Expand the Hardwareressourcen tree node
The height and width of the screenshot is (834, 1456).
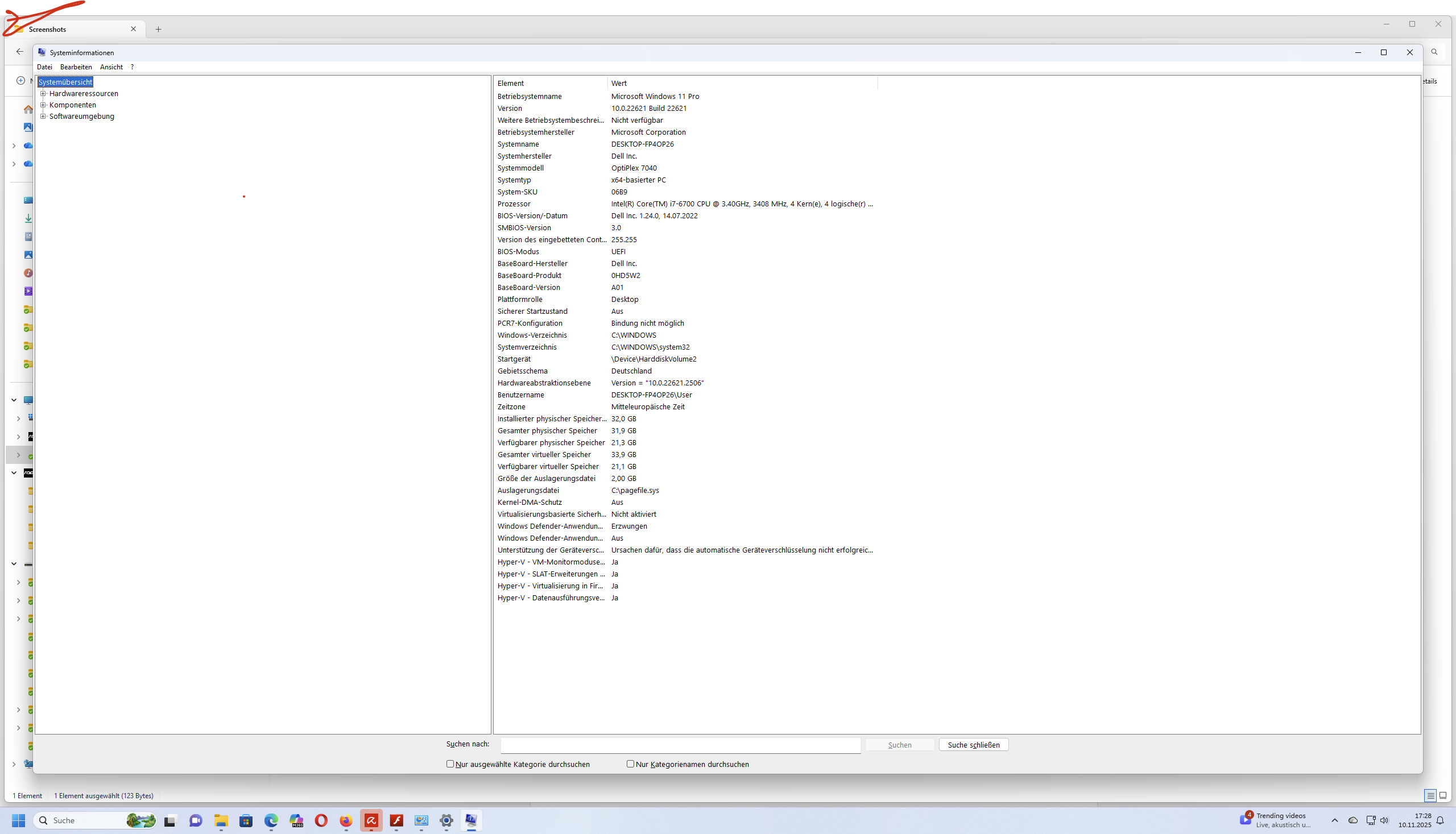pyautogui.click(x=43, y=93)
